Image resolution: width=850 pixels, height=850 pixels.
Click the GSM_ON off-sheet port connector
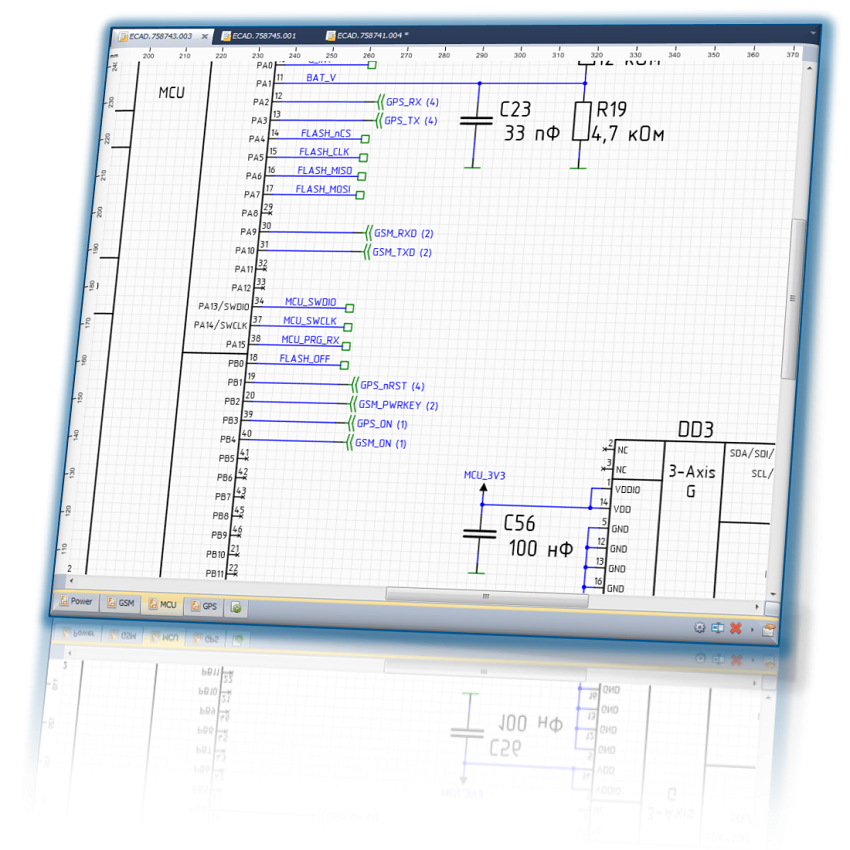coord(349,442)
